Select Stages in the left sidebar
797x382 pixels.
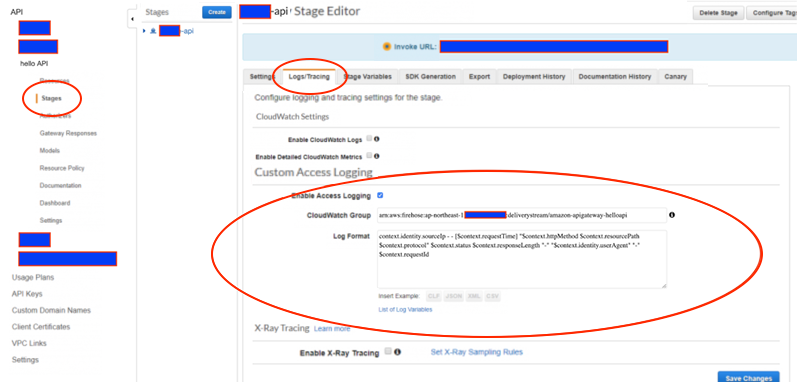pos(51,99)
